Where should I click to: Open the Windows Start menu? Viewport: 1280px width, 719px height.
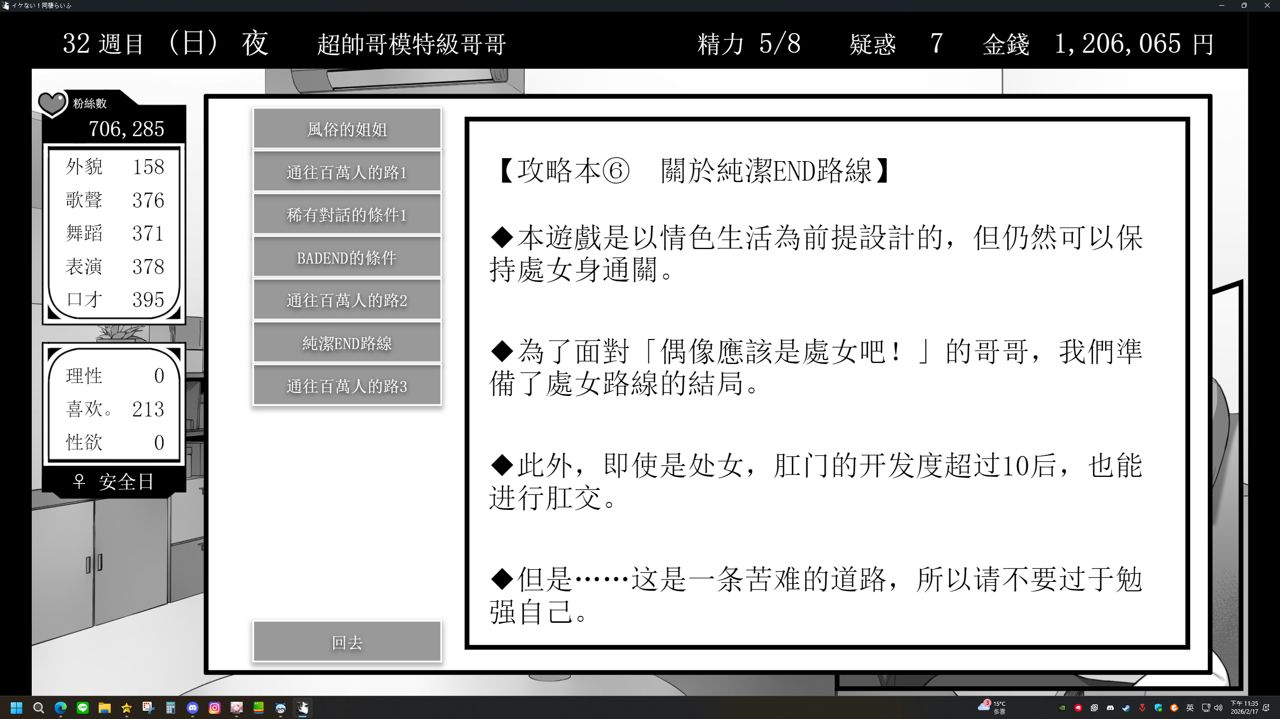pyautogui.click(x=16, y=708)
